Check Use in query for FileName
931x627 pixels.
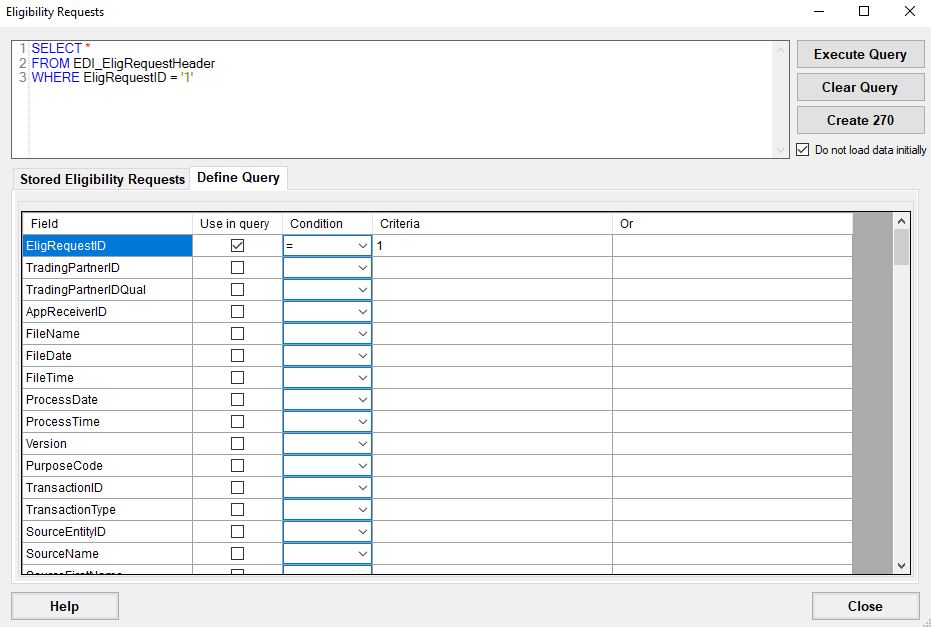(238, 334)
